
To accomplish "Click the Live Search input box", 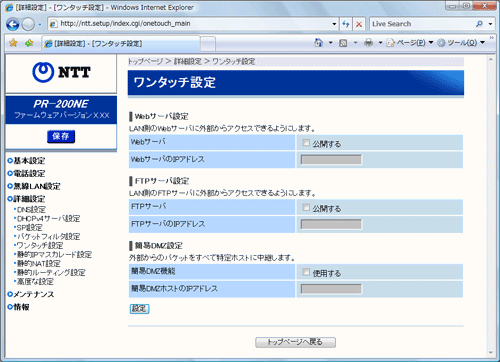I will (422, 24).
